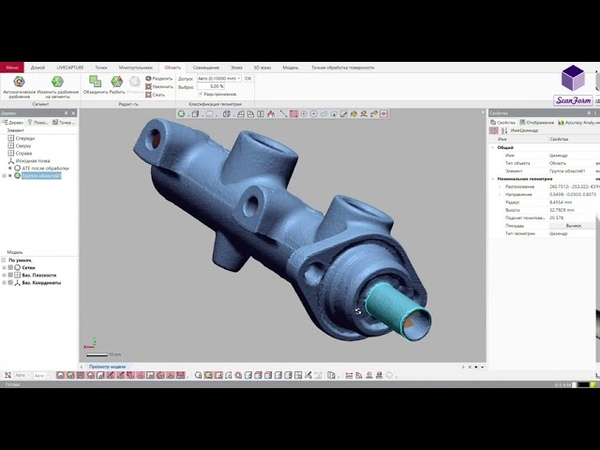Toggle the Разр.проникнов. checkbox
The width and height of the screenshot is (600, 450).
200,94
